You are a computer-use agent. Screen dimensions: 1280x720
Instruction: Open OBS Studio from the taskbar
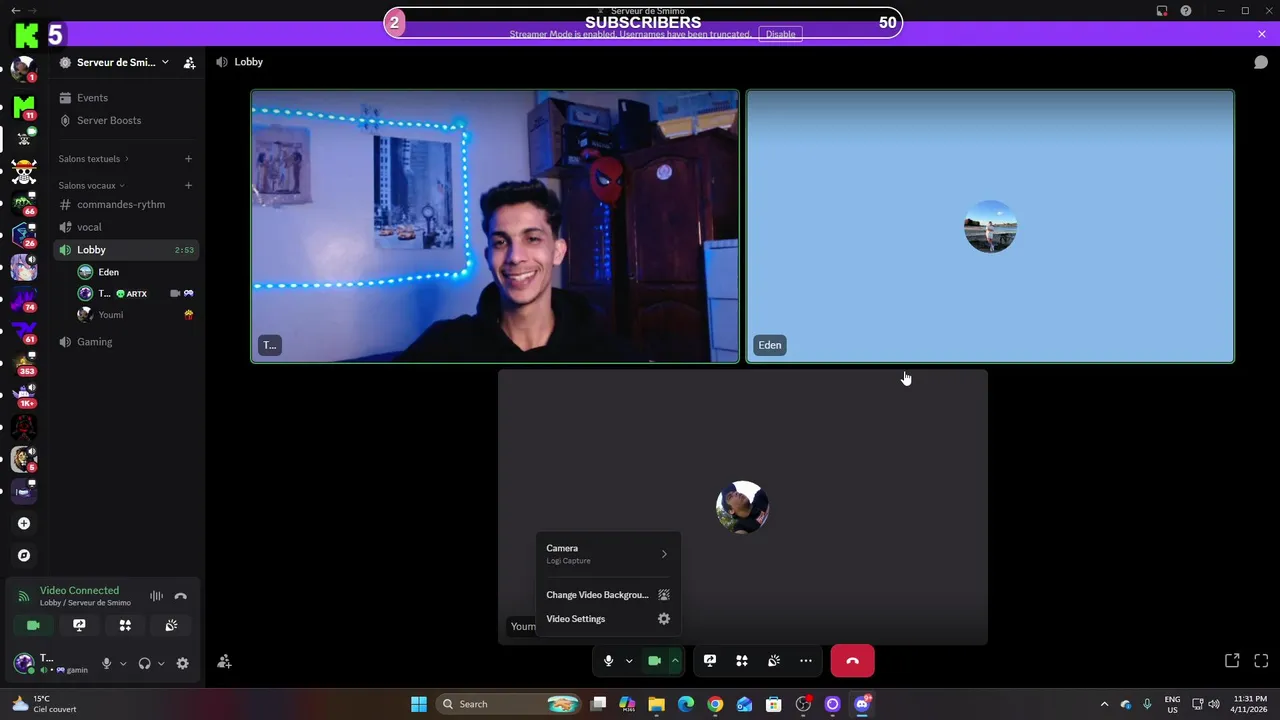coord(803,704)
